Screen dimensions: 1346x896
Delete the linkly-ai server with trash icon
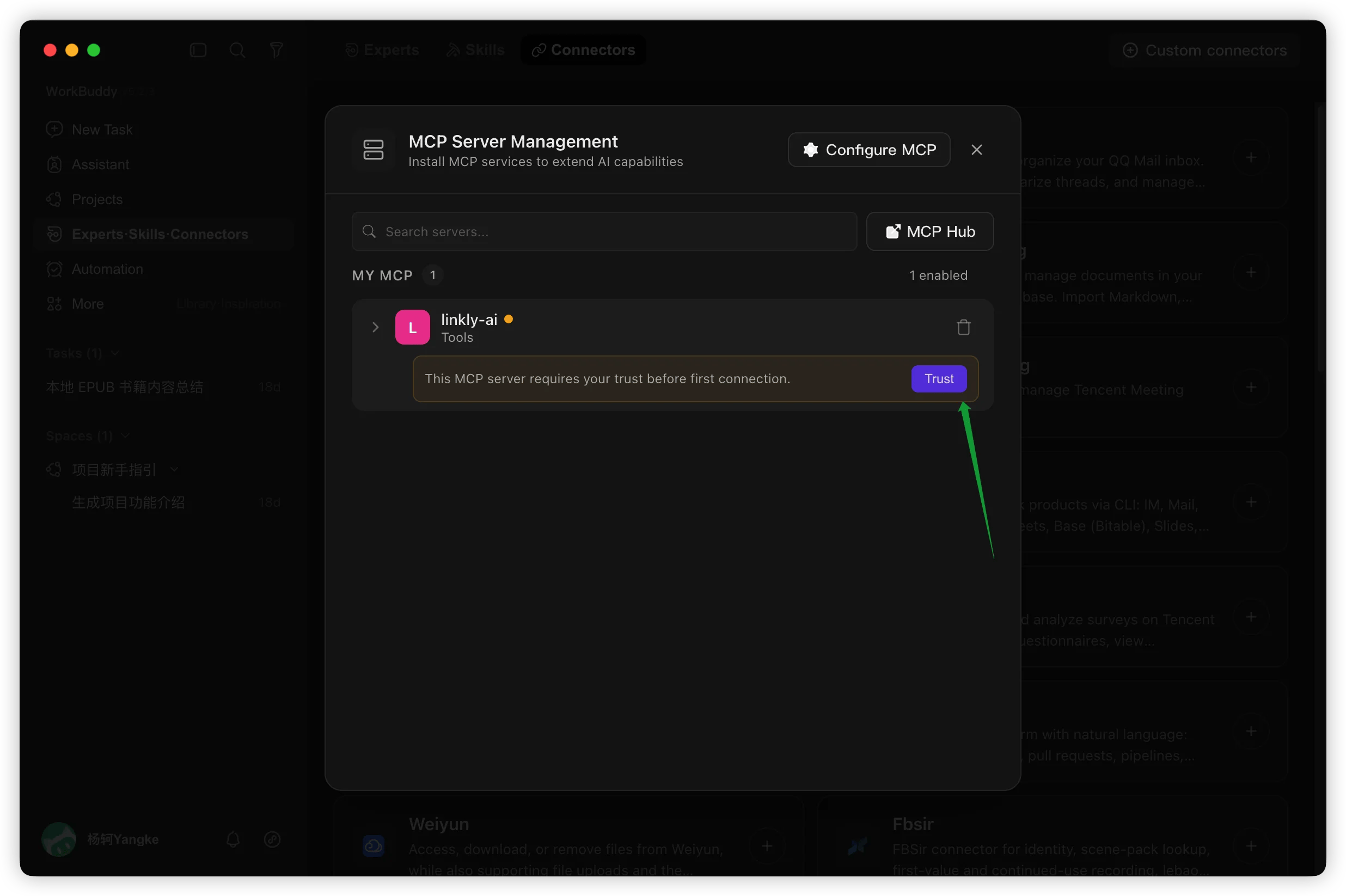(x=964, y=328)
